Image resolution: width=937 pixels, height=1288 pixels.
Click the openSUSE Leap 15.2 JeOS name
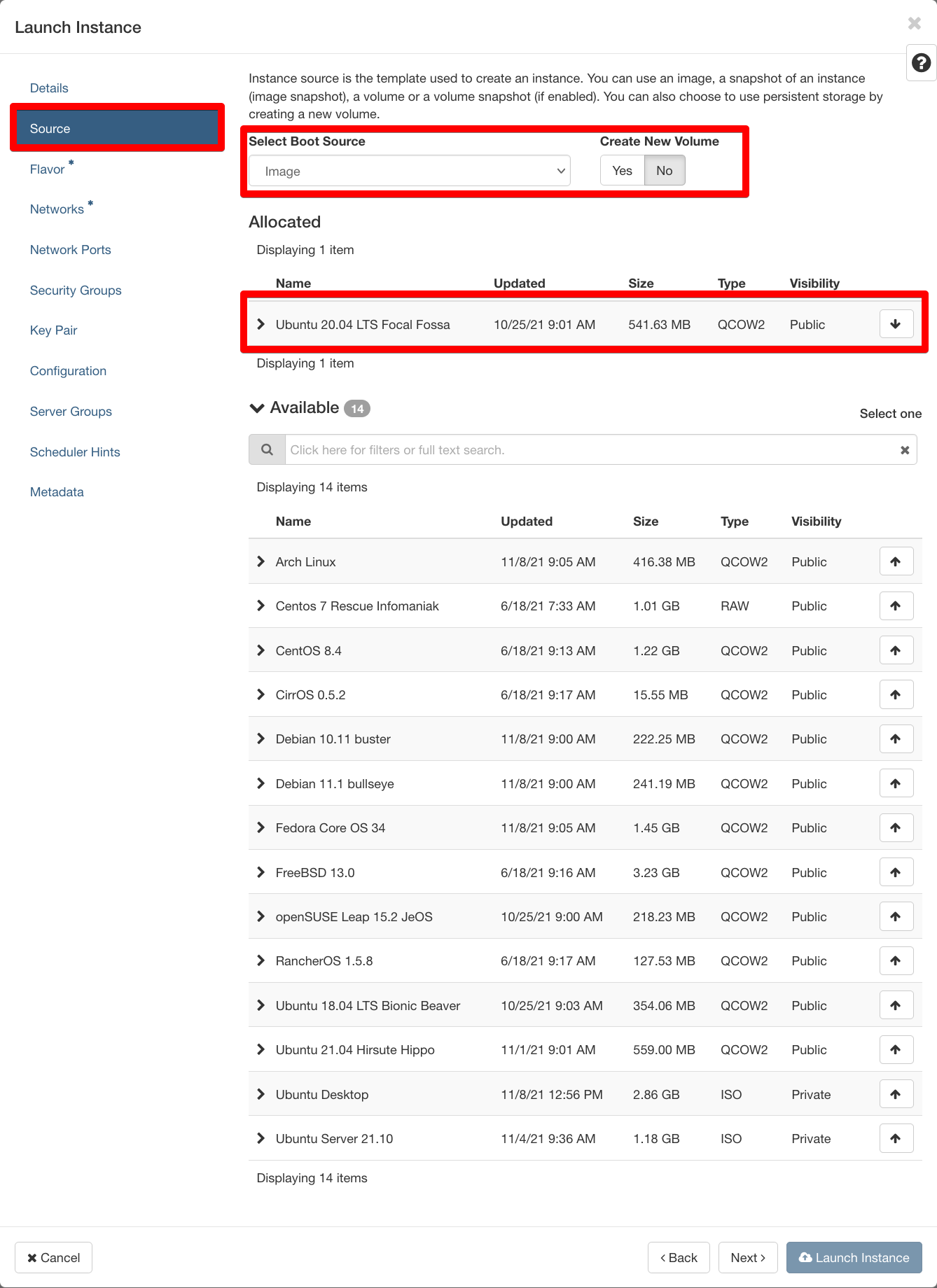pyautogui.click(x=354, y=917)
